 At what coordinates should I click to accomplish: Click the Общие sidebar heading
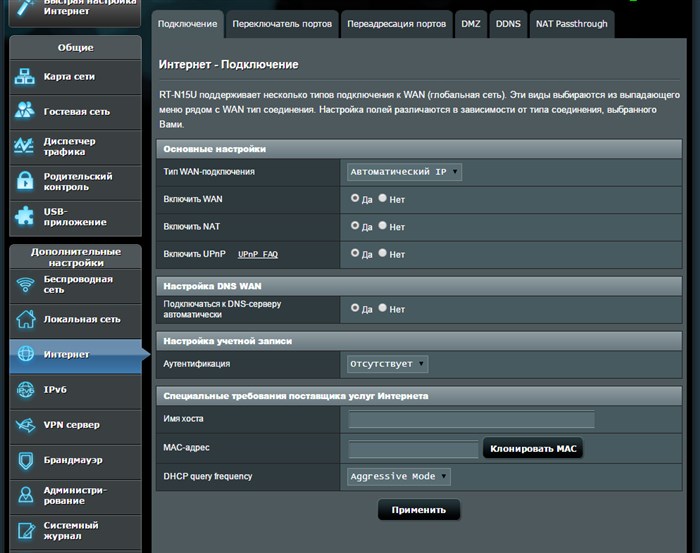point(75,47)
